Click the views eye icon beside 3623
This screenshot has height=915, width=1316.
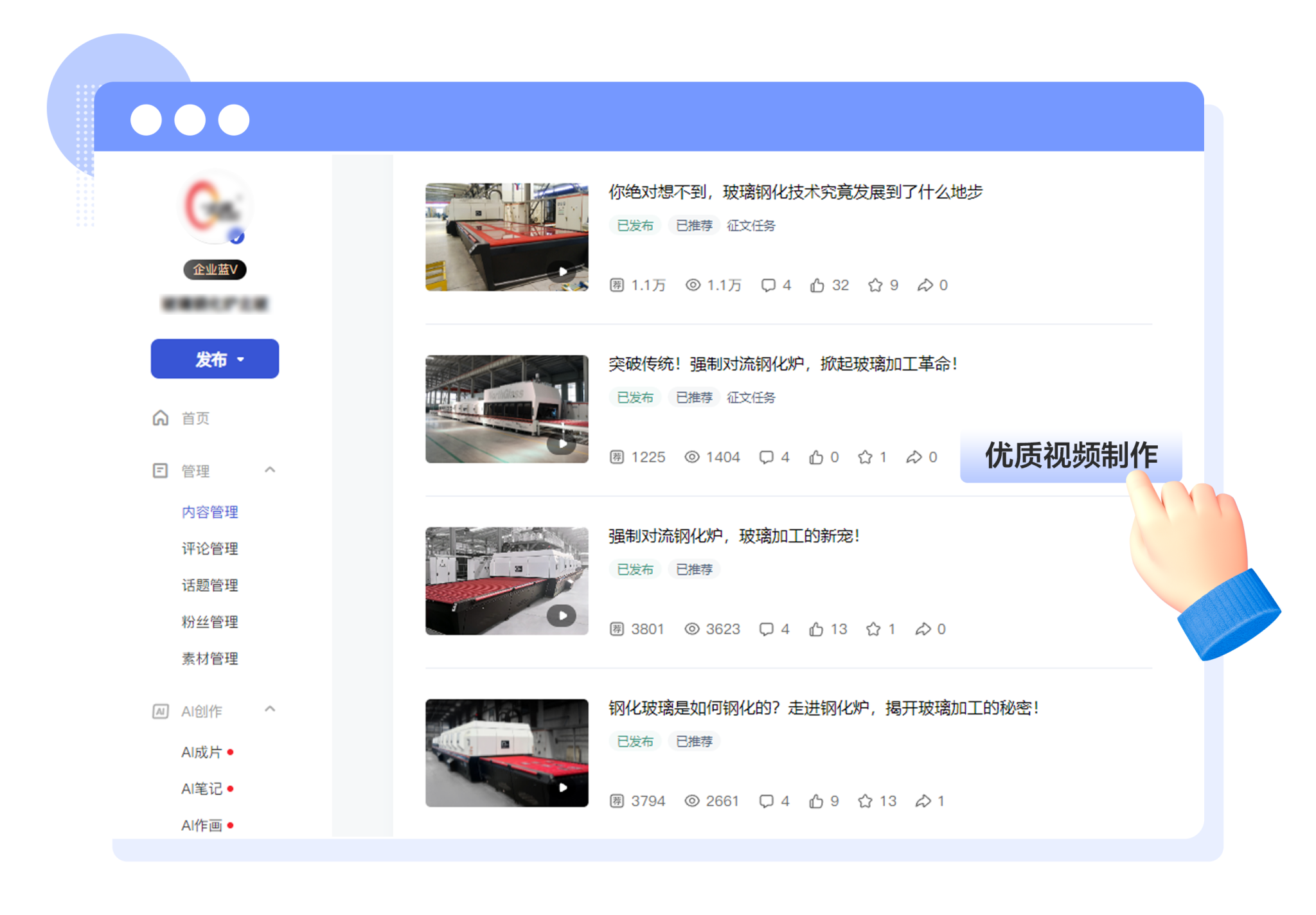692,629
